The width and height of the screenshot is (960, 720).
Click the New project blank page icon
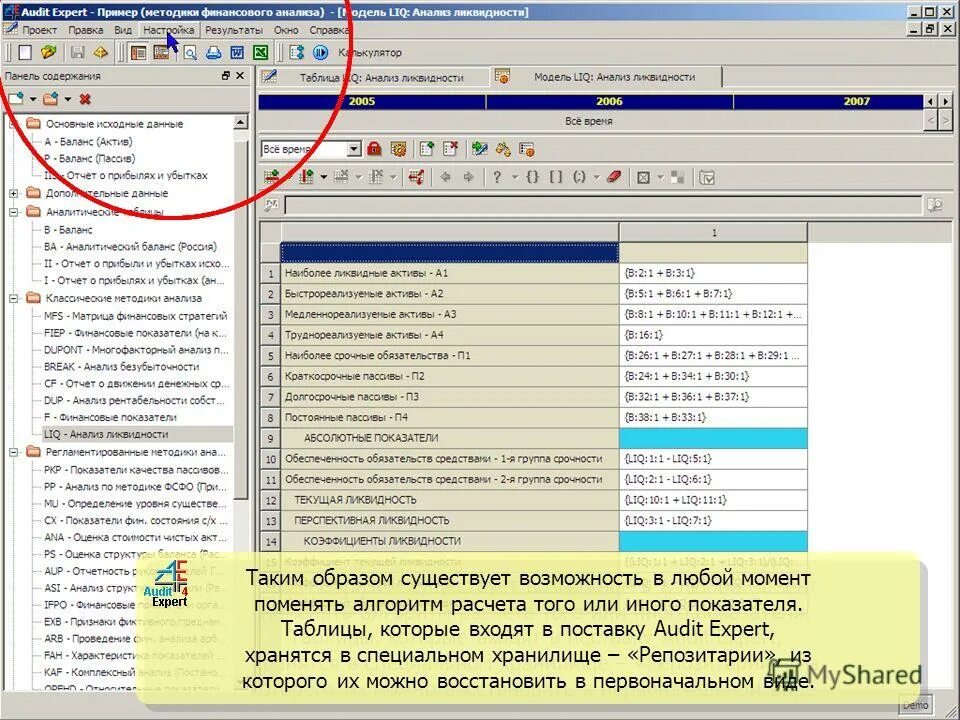click(25, 53)
